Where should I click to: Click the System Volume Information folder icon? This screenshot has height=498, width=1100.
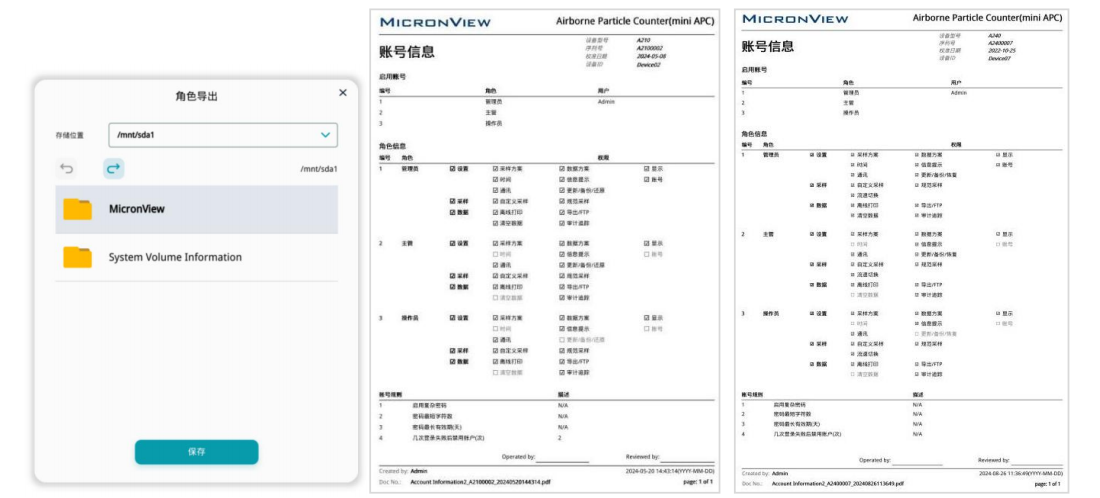77,257
